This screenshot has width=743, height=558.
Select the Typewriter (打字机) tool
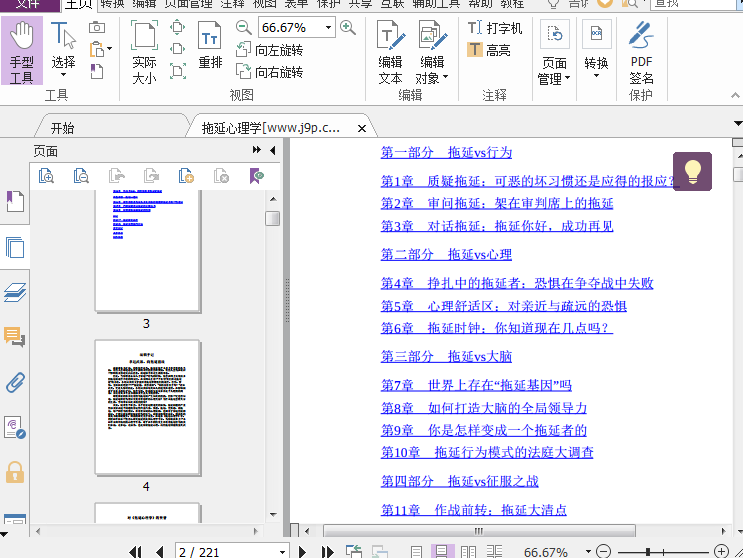(x=494, y=28)
